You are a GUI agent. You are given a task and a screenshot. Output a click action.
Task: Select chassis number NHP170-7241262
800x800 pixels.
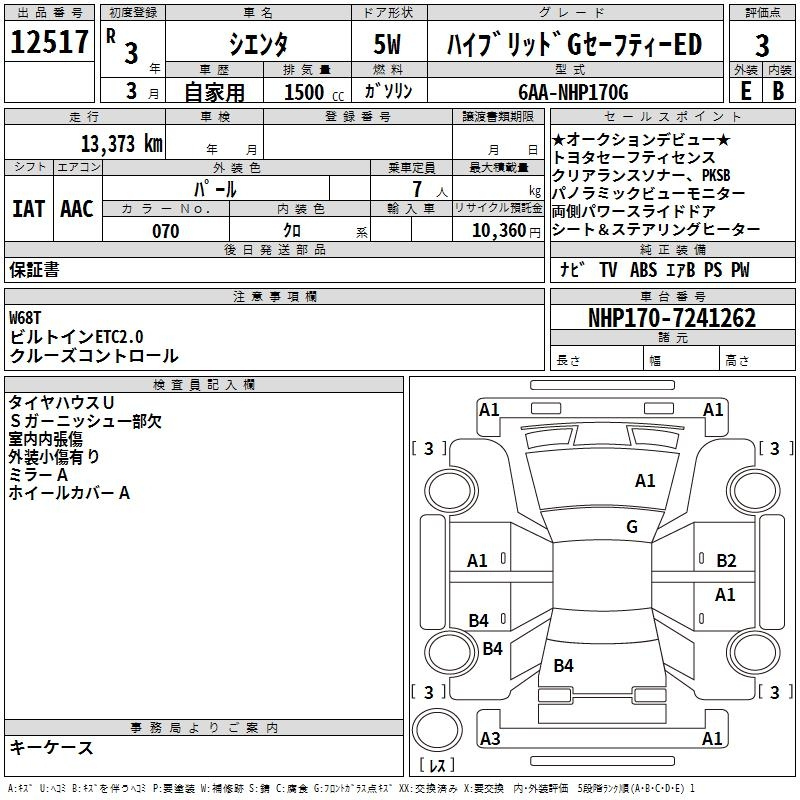coord(671,319)
